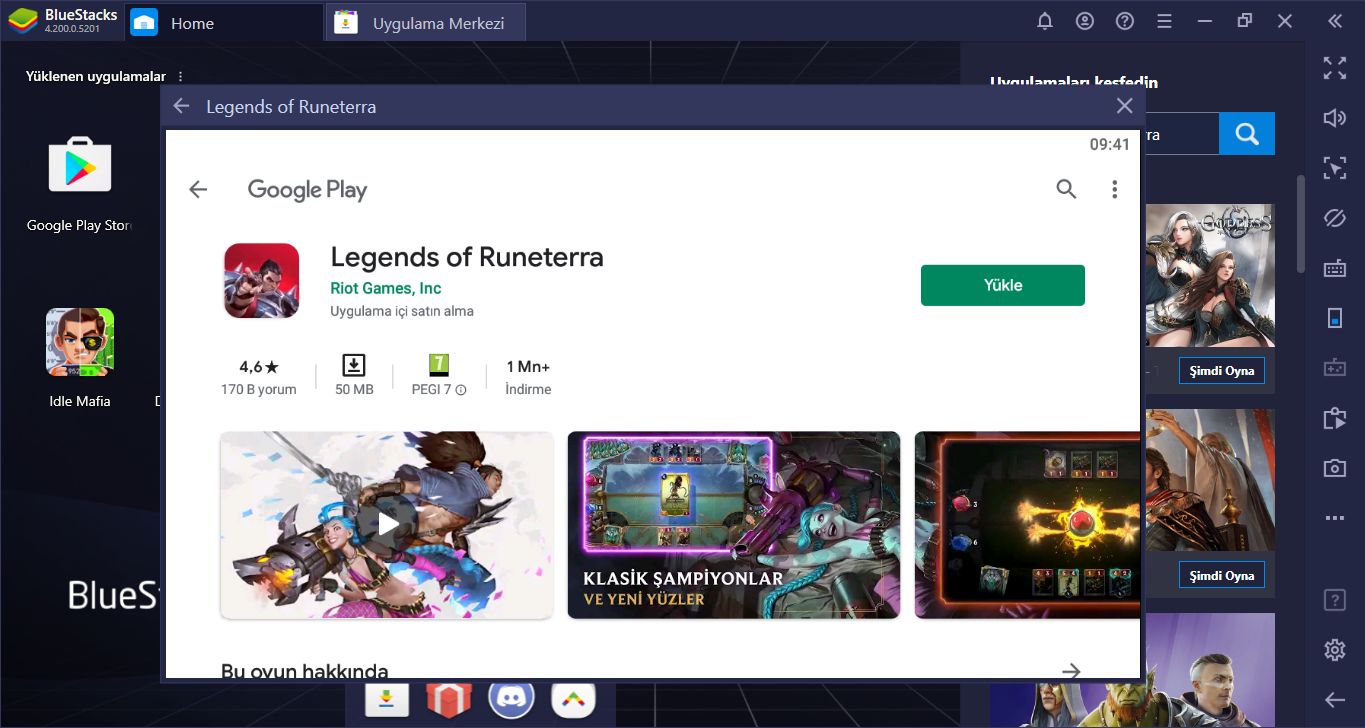Screen dimensions: 1365x728
Task: Open the Klasik Şampiyonlar screenshot
Action: [734, 525]
